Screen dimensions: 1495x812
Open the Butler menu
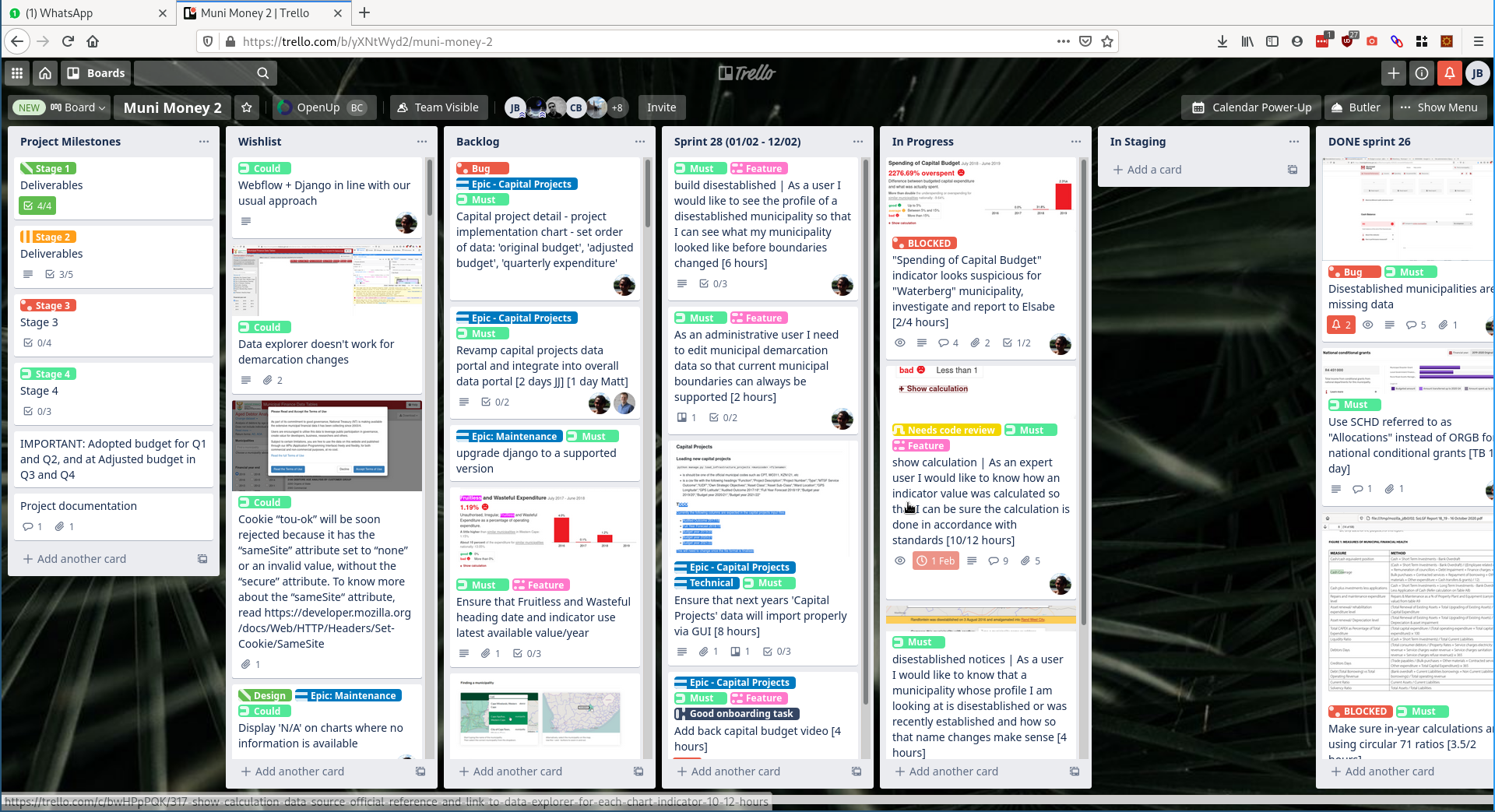click(1356, 107)
